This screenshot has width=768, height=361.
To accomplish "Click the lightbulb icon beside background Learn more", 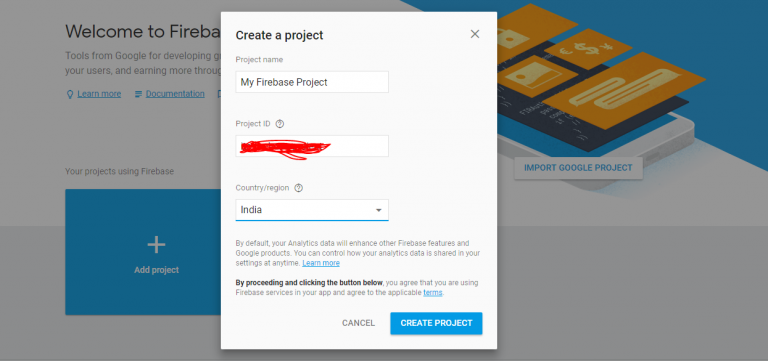I will tap(70, 94).
